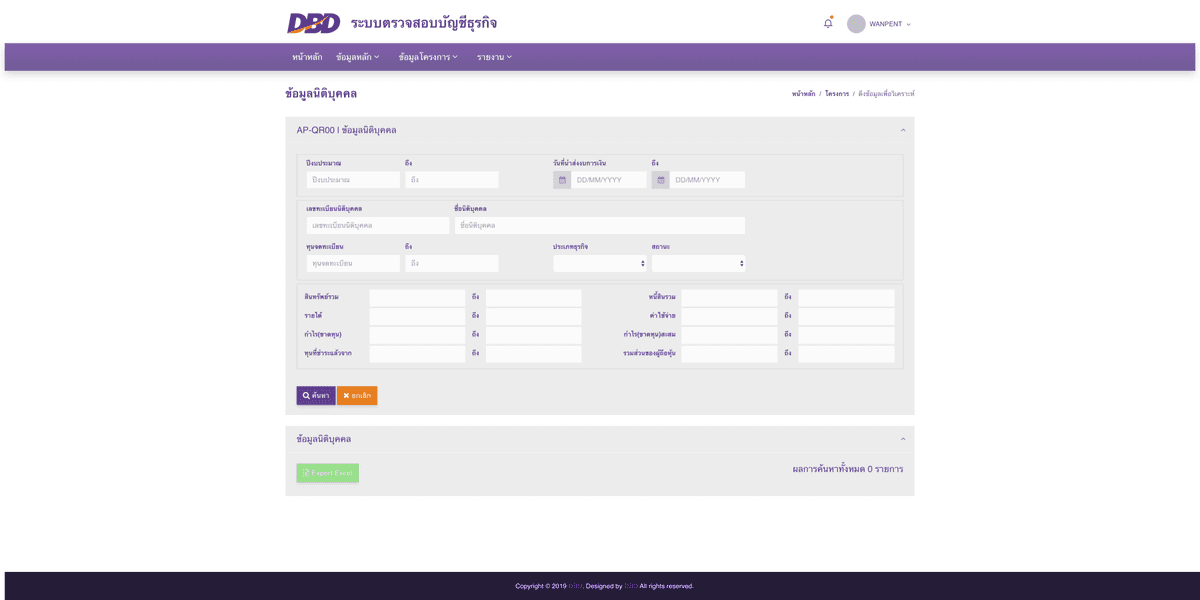Click the WANPENT user avatar
Screen dimensions: 1200x600
[856, 24]
